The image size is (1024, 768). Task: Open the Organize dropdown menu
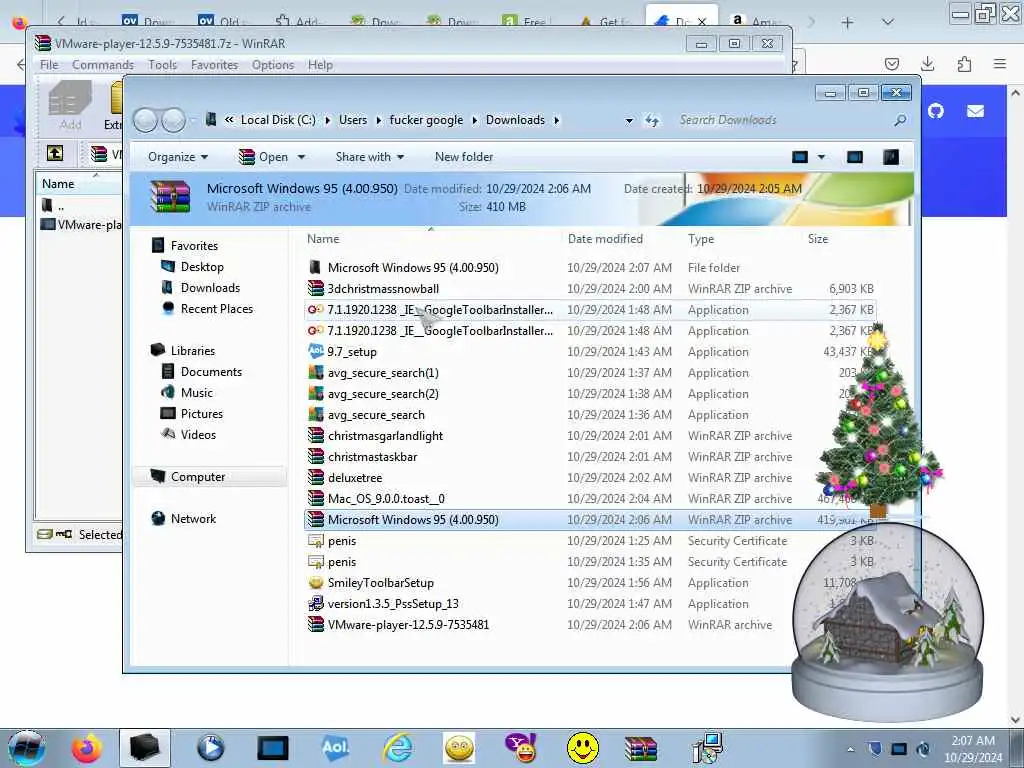point(178,157)
